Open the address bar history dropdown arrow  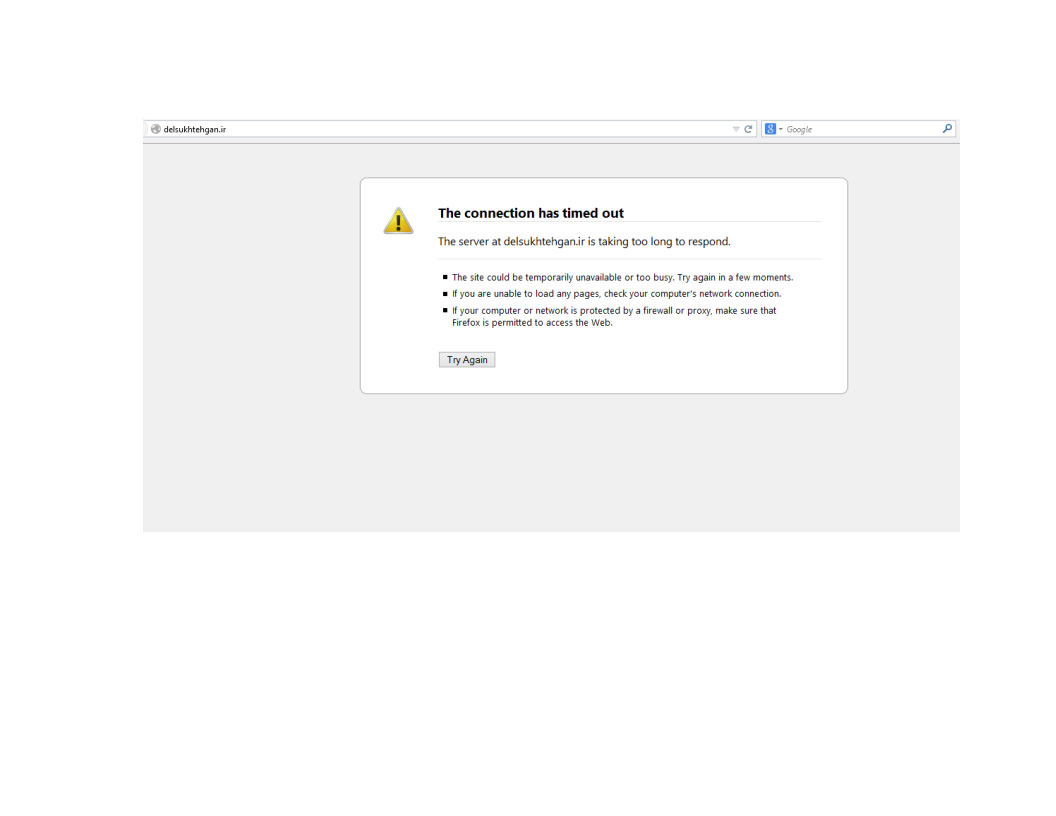point(736,129)
